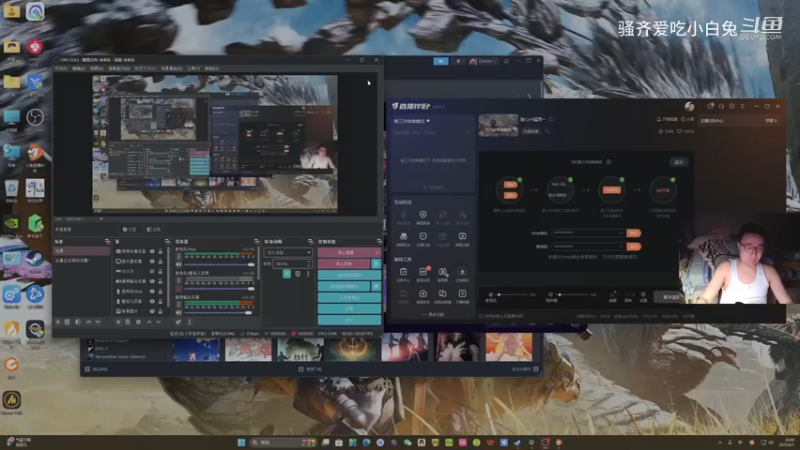
Task: Edit stream title pencil icon beside room name
Action: [551, 119]
